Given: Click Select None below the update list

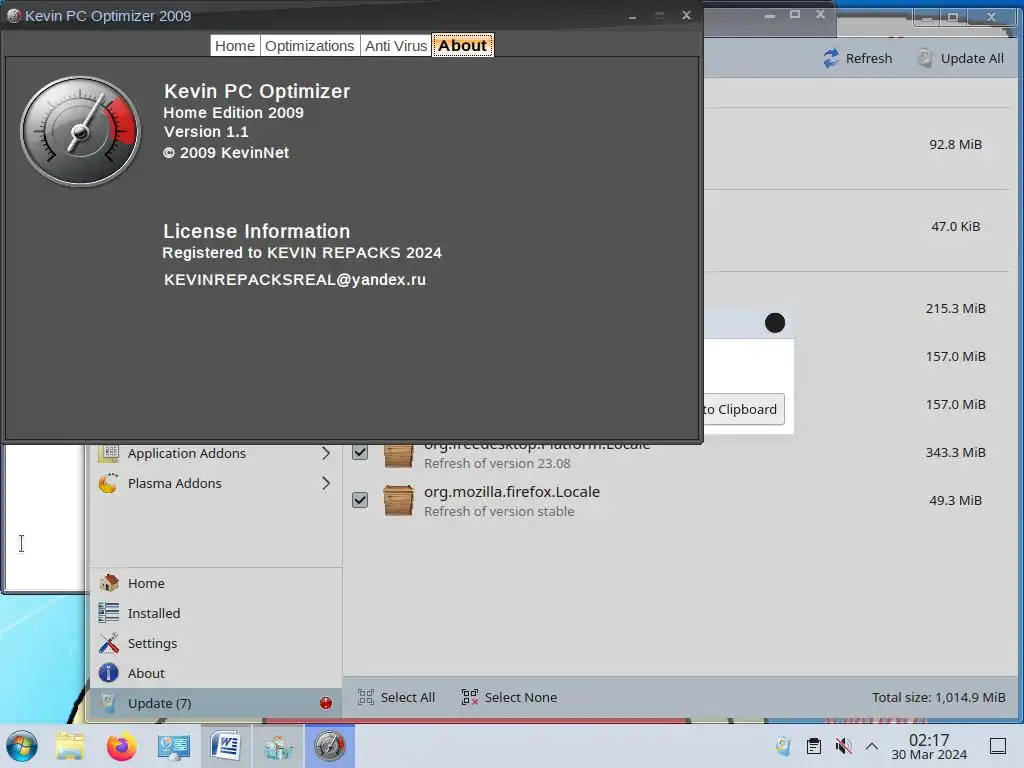Looking at the screenshot, I should [x=509, y=697].
